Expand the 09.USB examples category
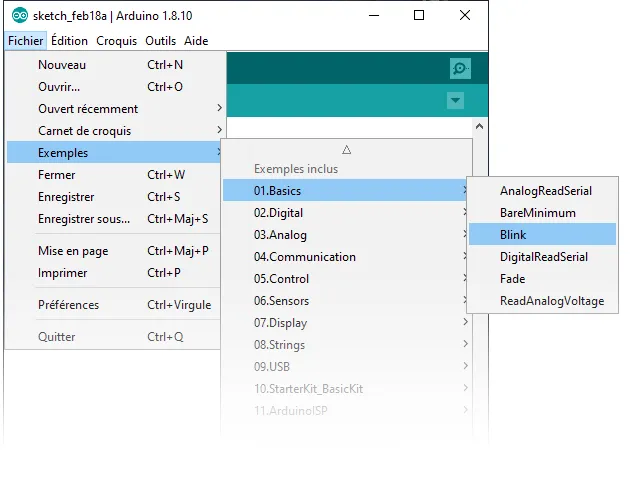The height and width of the screenshot is (504, 630). 346,367
